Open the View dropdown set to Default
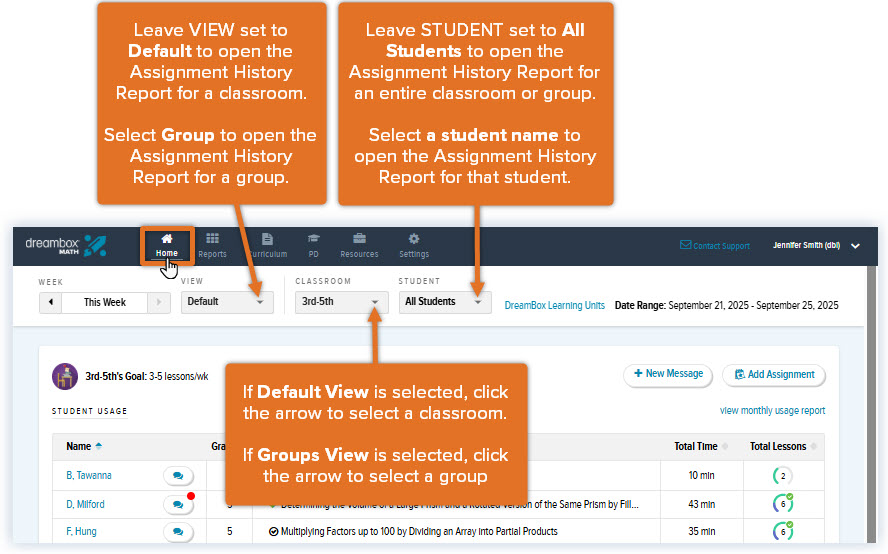The image size is (888, 554). coord(227,302)
